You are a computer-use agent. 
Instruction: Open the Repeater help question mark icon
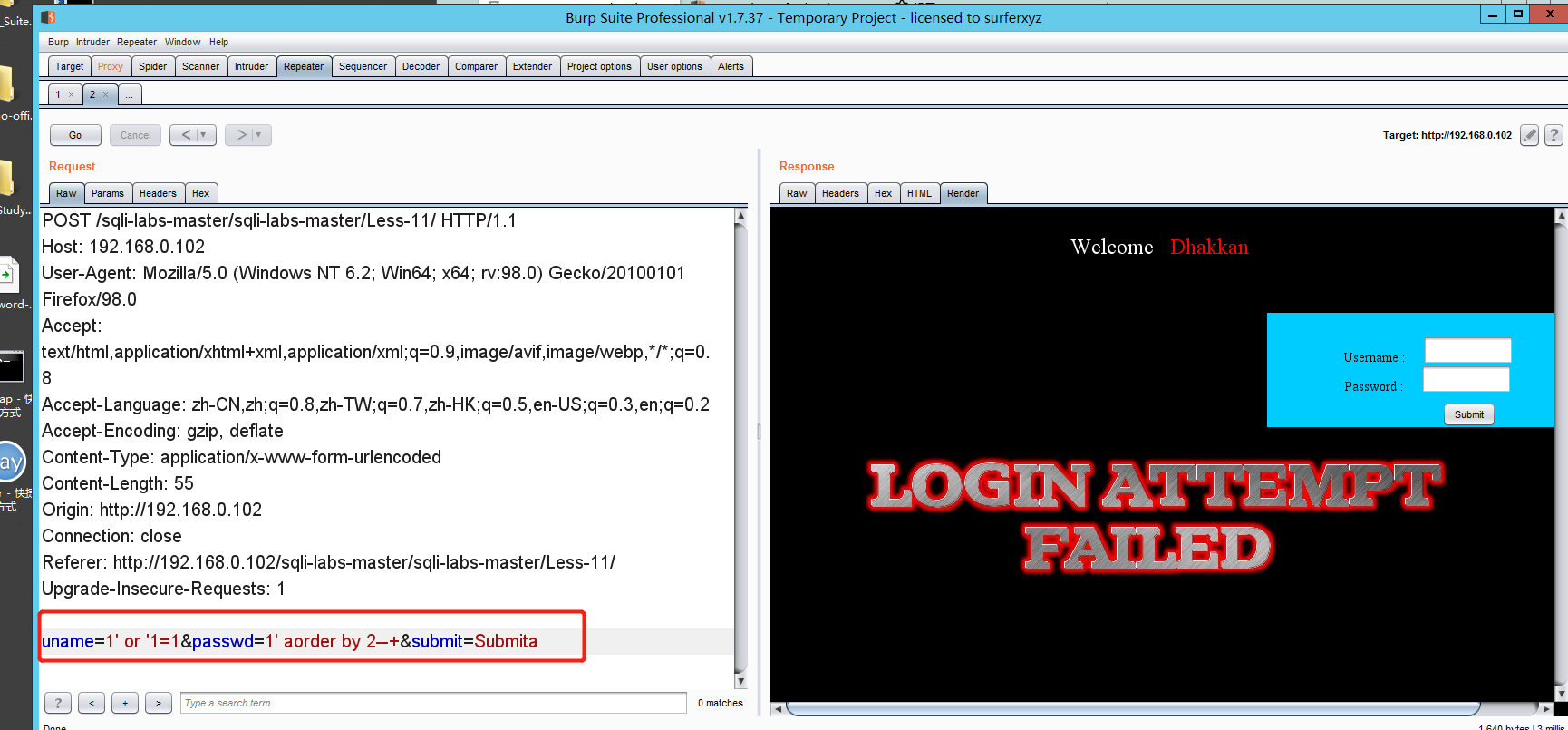coord(1553,135)
